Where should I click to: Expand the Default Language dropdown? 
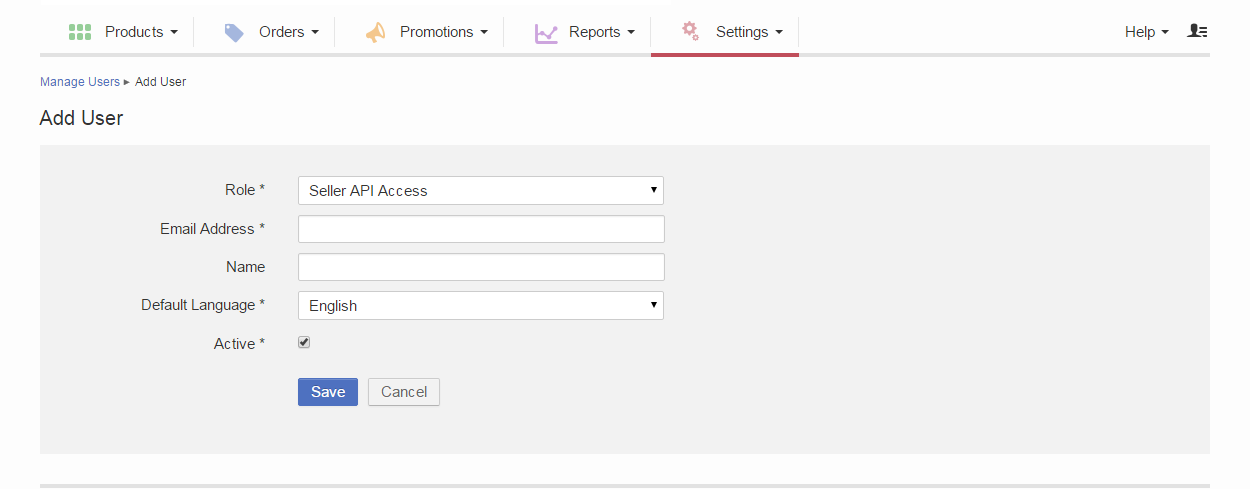coord(480,306)
